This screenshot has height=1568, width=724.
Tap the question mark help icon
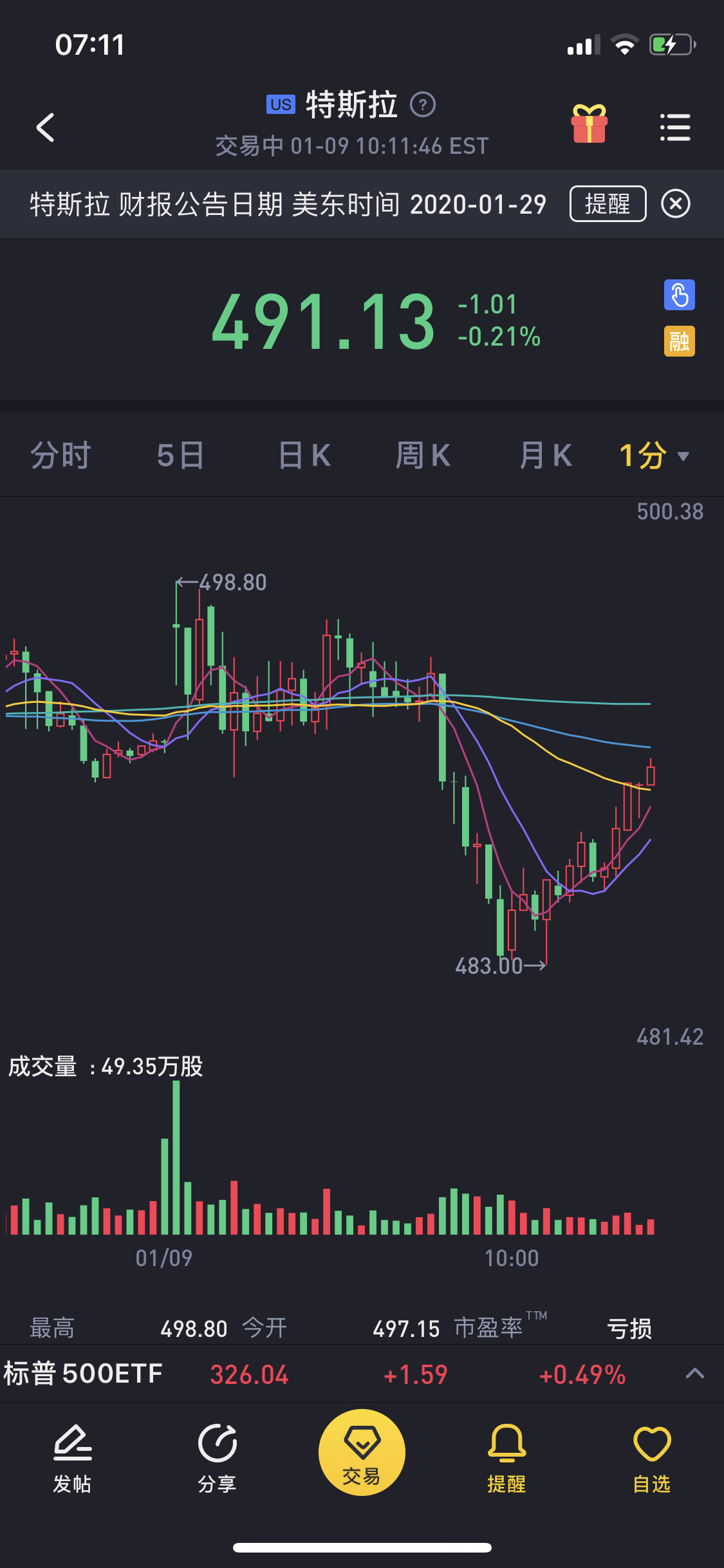click(x=423, y=104)
